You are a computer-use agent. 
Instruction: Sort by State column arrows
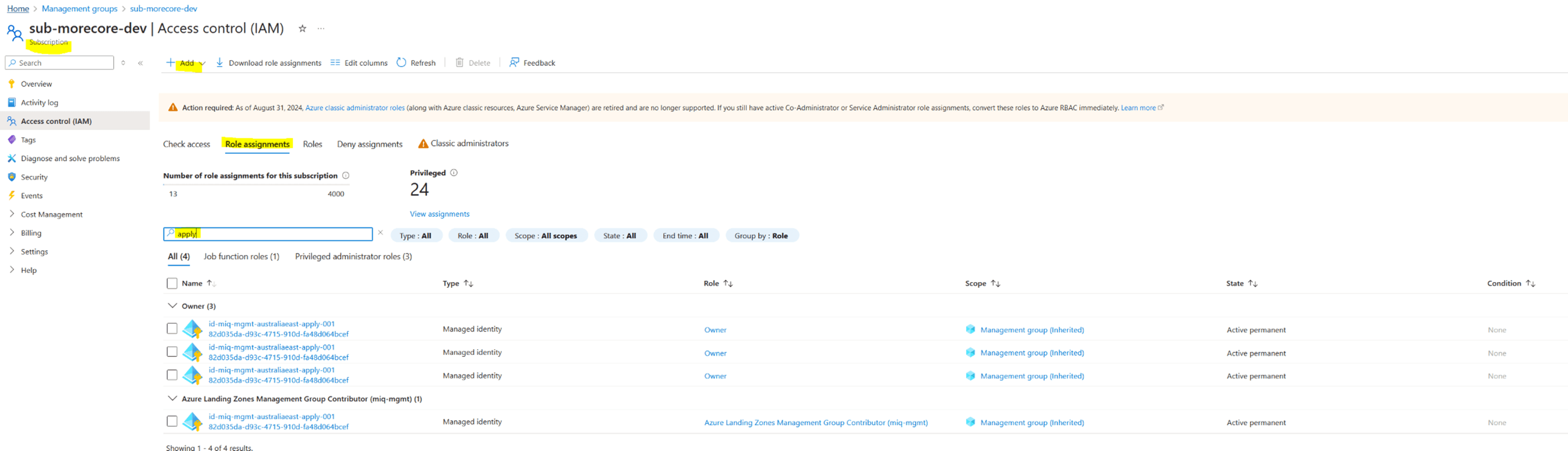coord(1253,283)
